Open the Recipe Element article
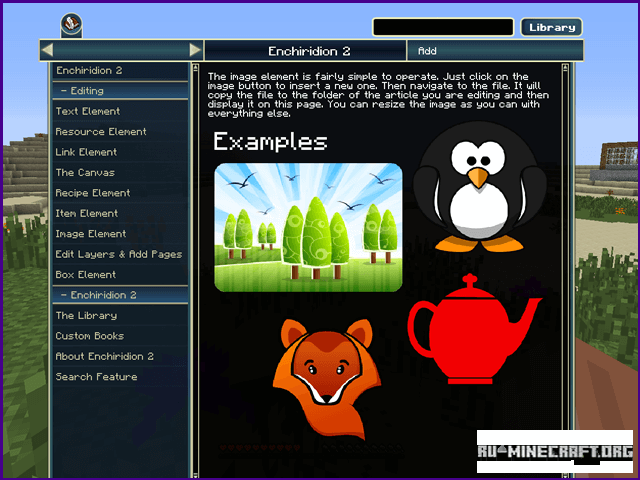 tap(120, 193)
